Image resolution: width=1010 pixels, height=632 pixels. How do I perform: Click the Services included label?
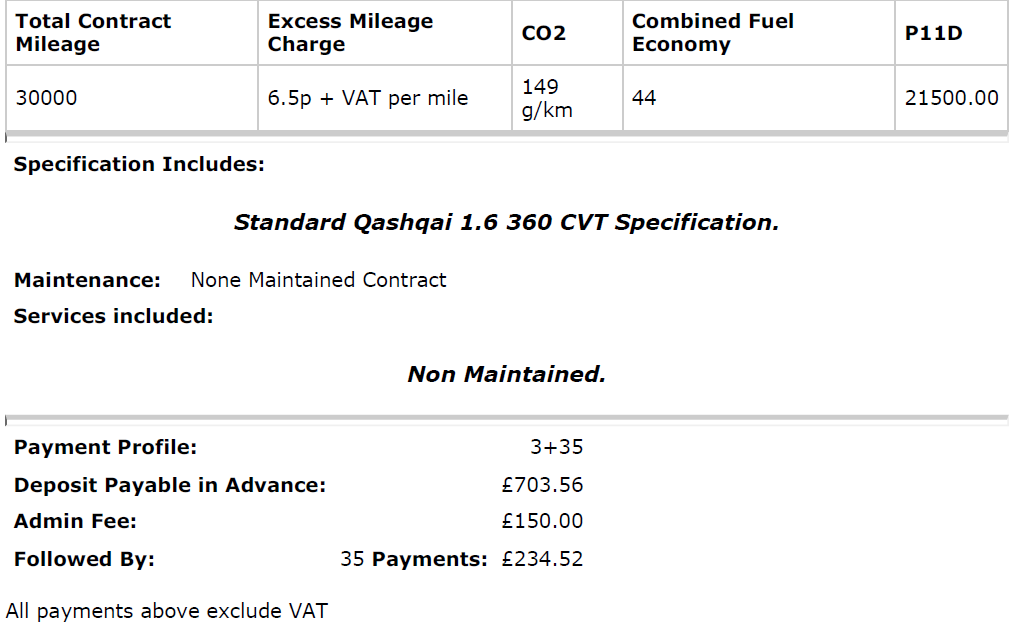click(x=113, y=316)
